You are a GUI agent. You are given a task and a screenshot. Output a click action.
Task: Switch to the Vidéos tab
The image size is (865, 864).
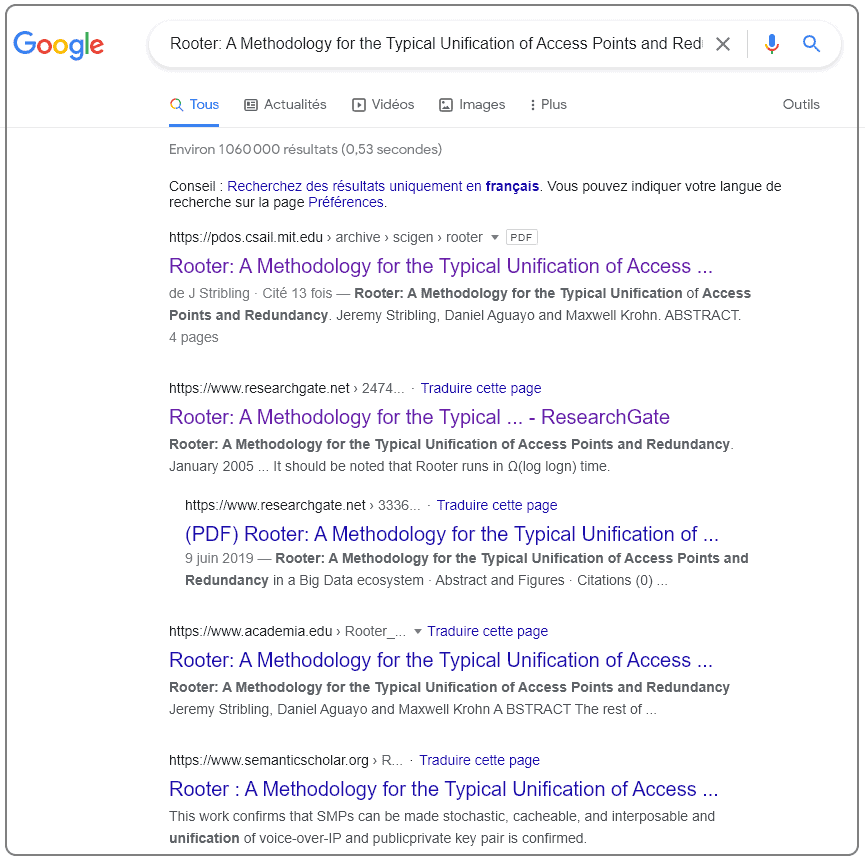pos(383,104)
